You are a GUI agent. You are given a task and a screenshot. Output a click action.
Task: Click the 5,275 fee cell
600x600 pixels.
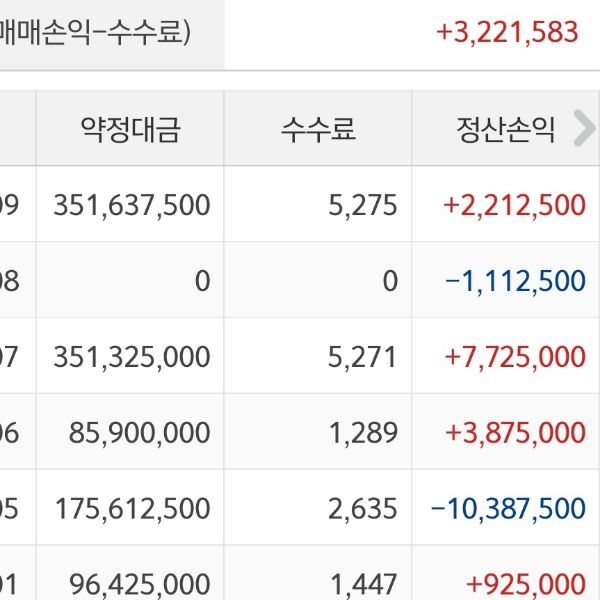[362, 205]
